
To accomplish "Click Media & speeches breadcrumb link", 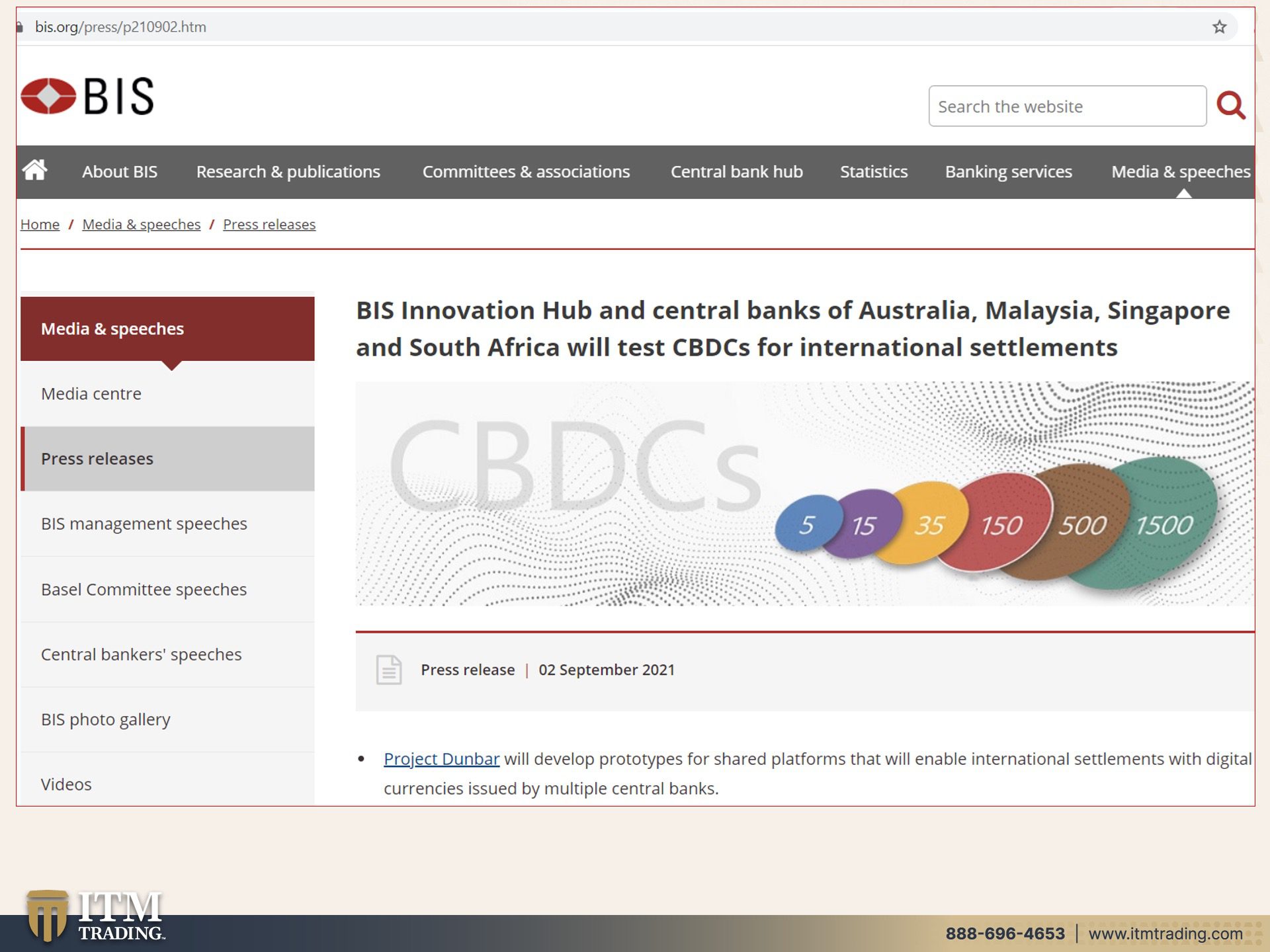I will pos(142,225).
